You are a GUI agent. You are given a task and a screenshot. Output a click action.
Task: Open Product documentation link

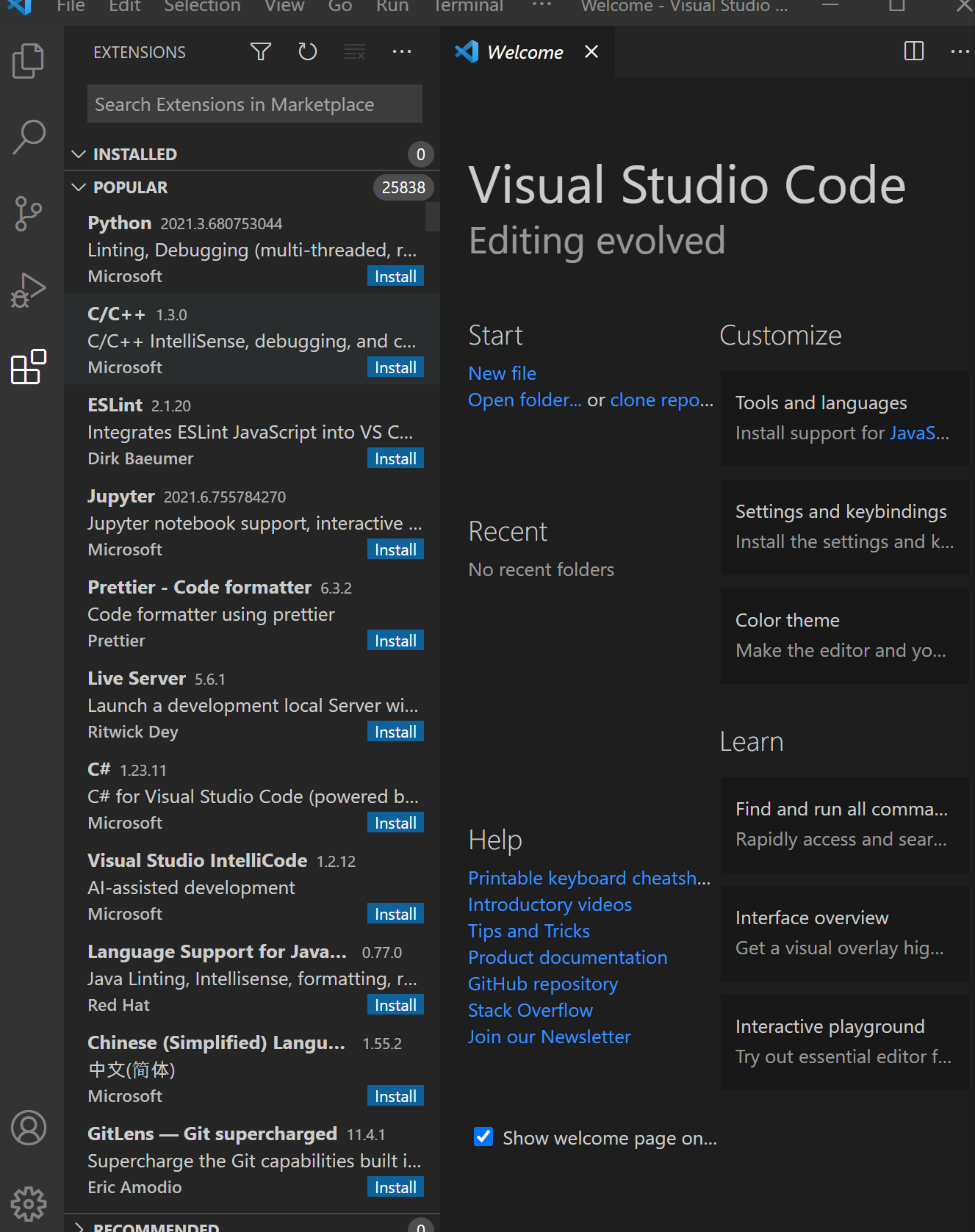[x=568, y=957]
